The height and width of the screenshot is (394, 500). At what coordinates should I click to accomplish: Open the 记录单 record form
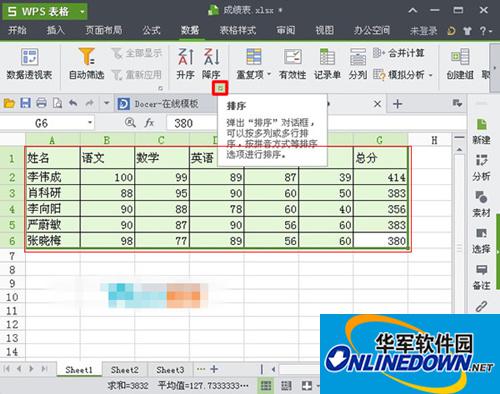click(327, 64)
